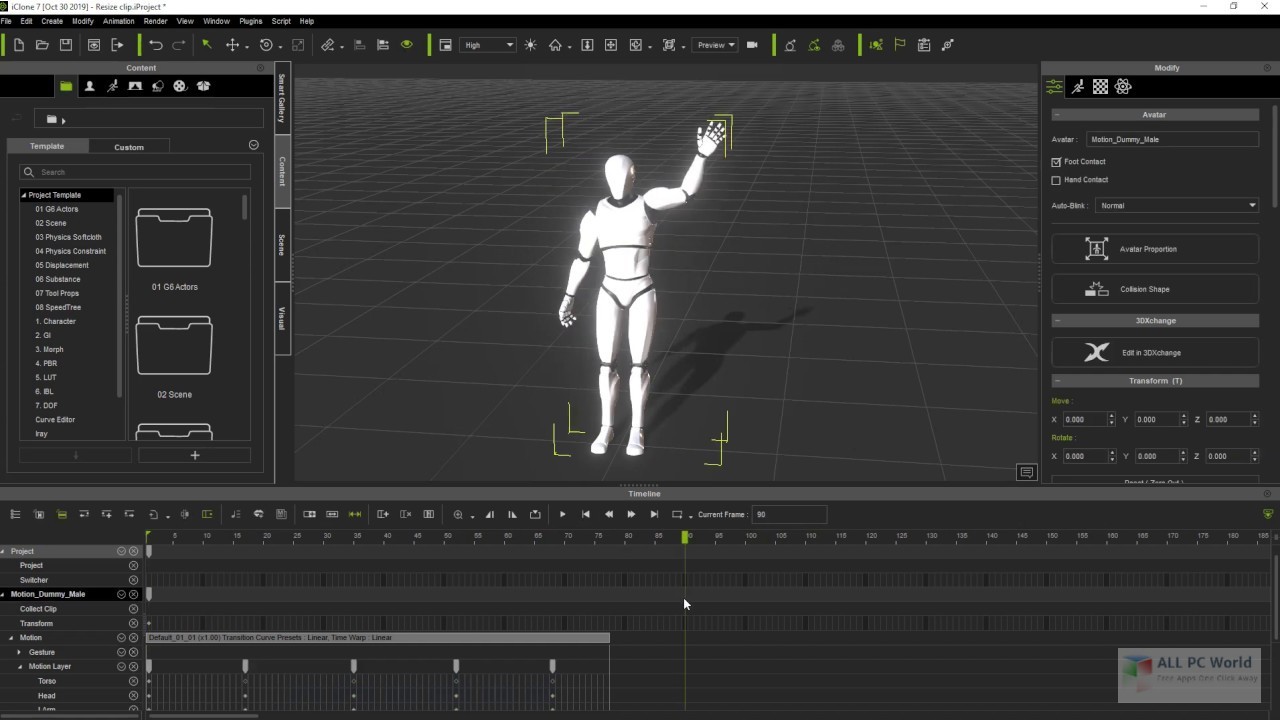Open the Visual side tab
This screenshot has width=1280, height=720.
tap(282, 318)
